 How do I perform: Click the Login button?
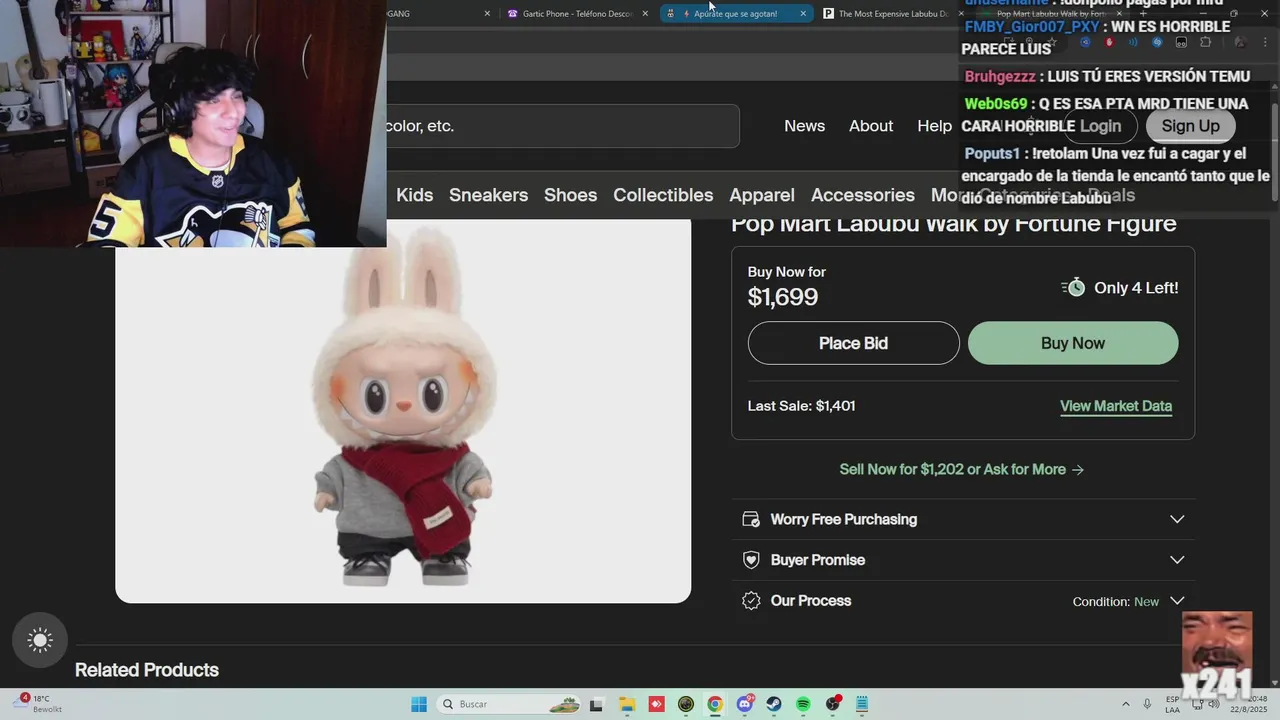point(1100,126)
